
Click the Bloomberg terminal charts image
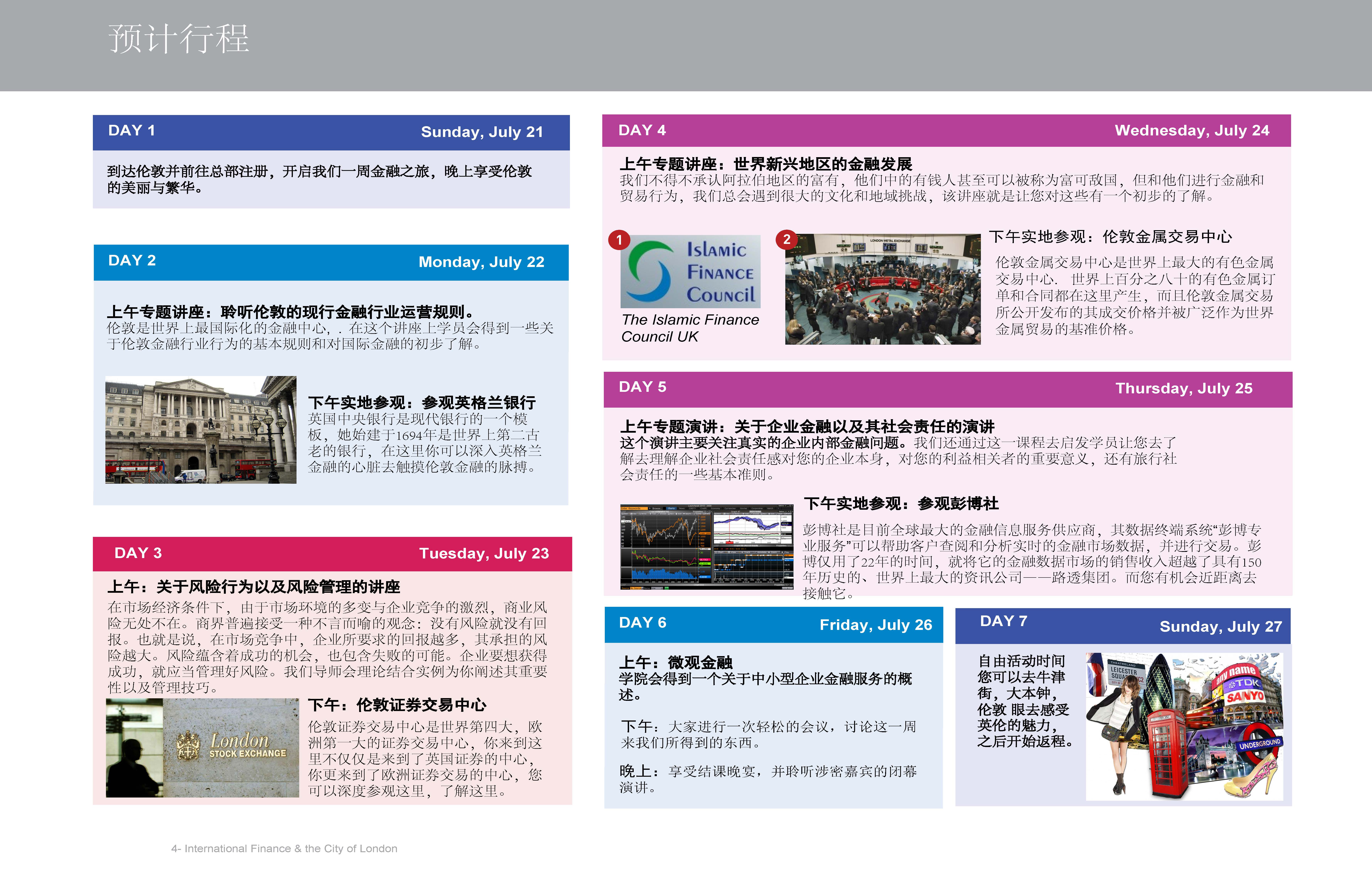(x=707, y=547)
